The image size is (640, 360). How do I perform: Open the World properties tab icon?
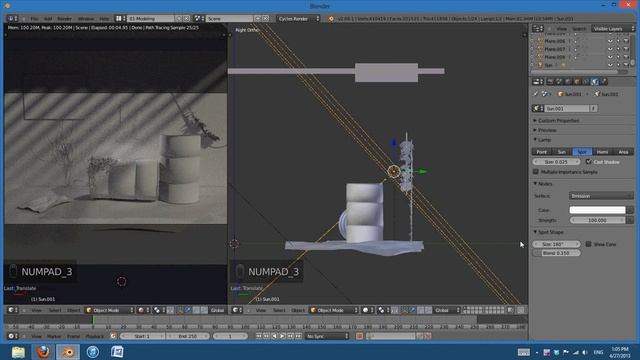point(568,82)
